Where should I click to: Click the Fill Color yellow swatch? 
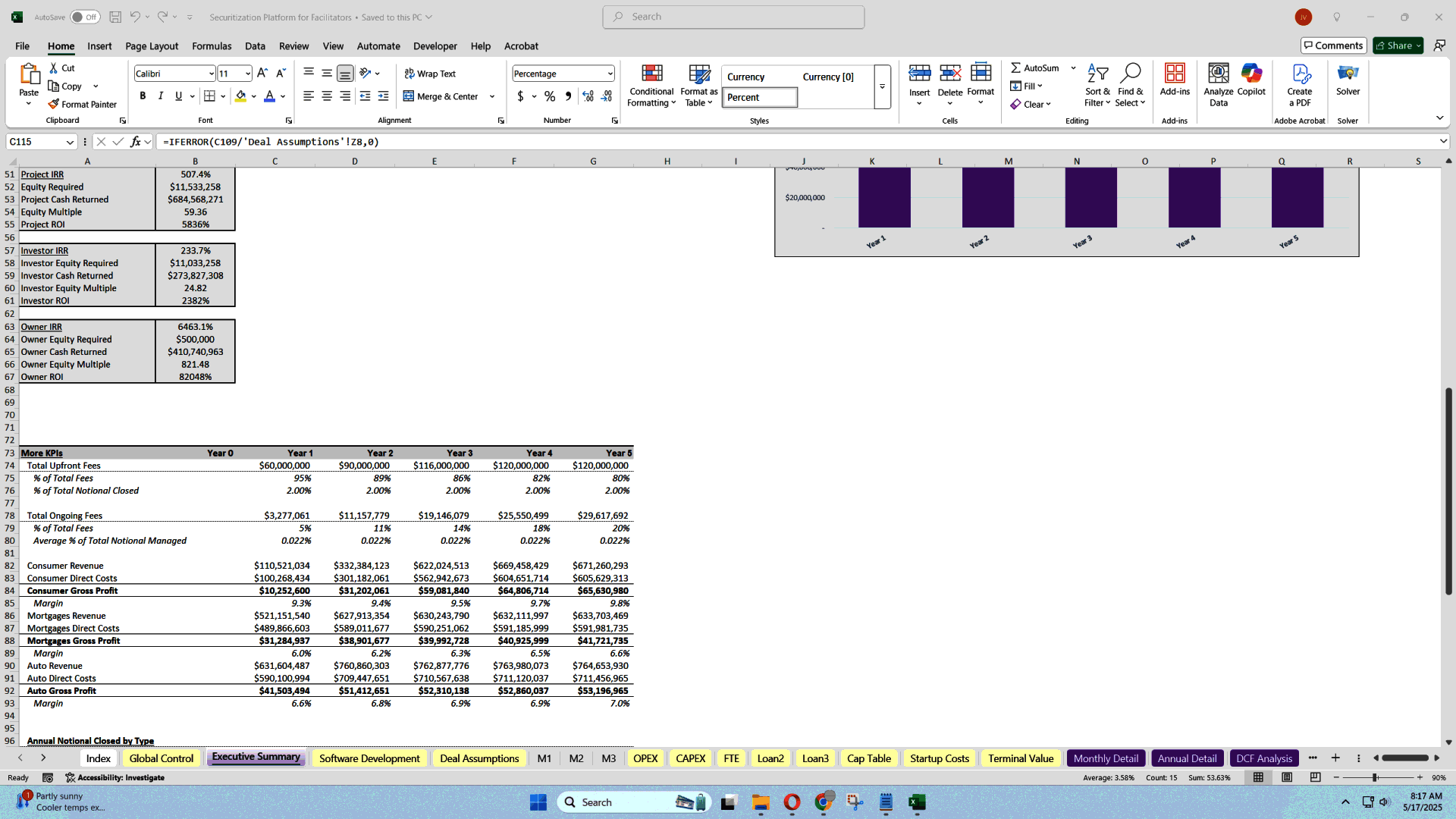point(240,96)
